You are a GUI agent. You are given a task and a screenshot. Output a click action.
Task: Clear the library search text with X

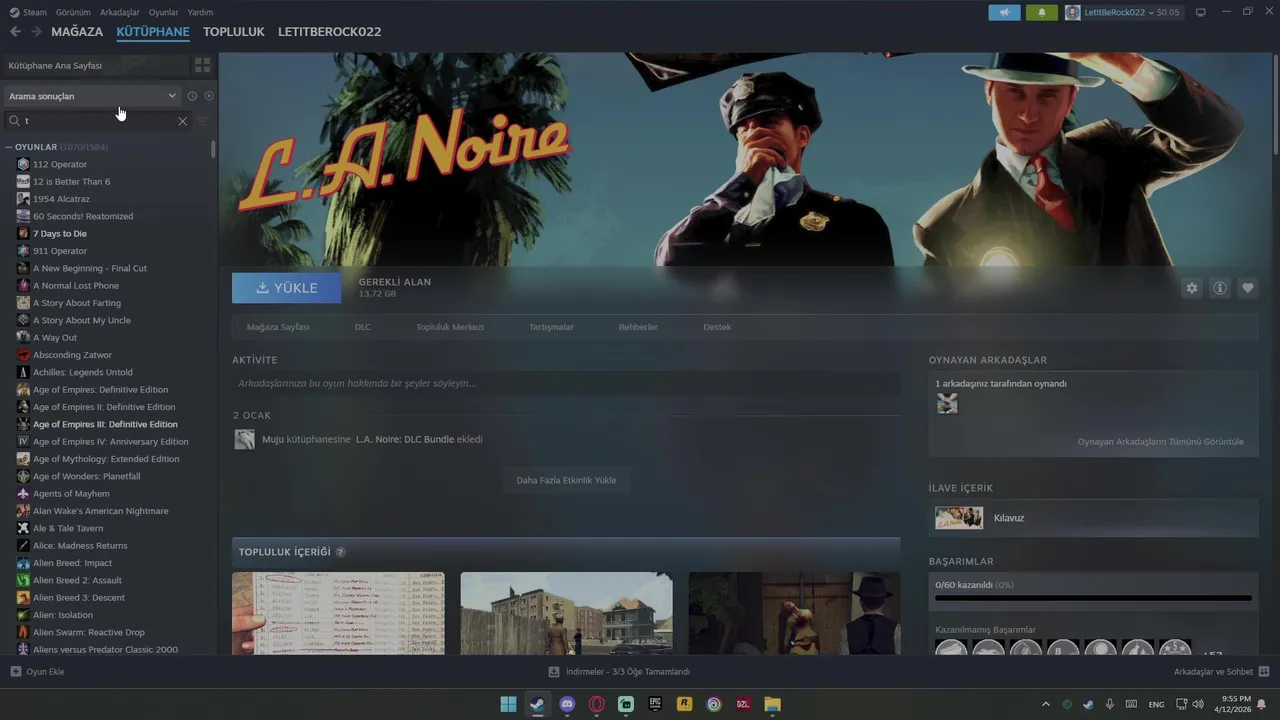(182, 121)
